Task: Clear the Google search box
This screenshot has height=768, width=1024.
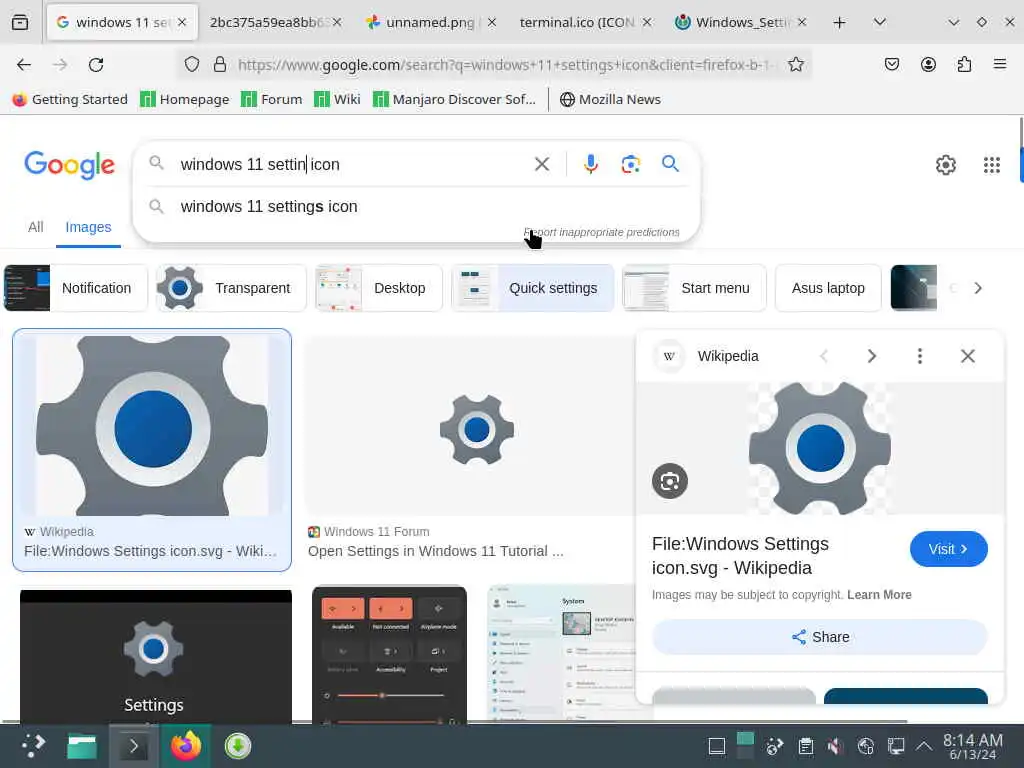Action: pos(541,164)
